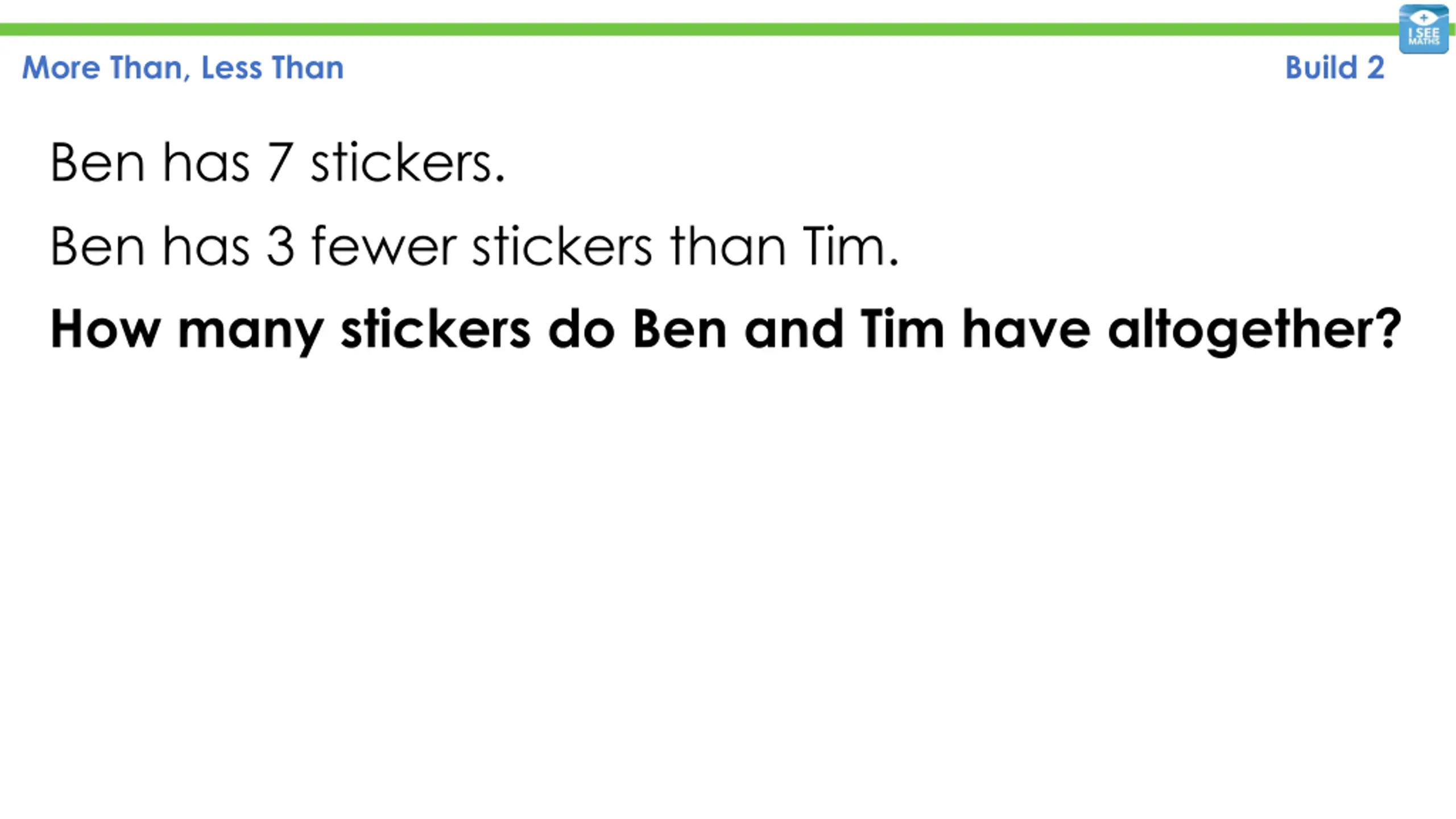Click the word "Tim." ending second sentence
The image size is (1456, 819).
click(851, 245)
